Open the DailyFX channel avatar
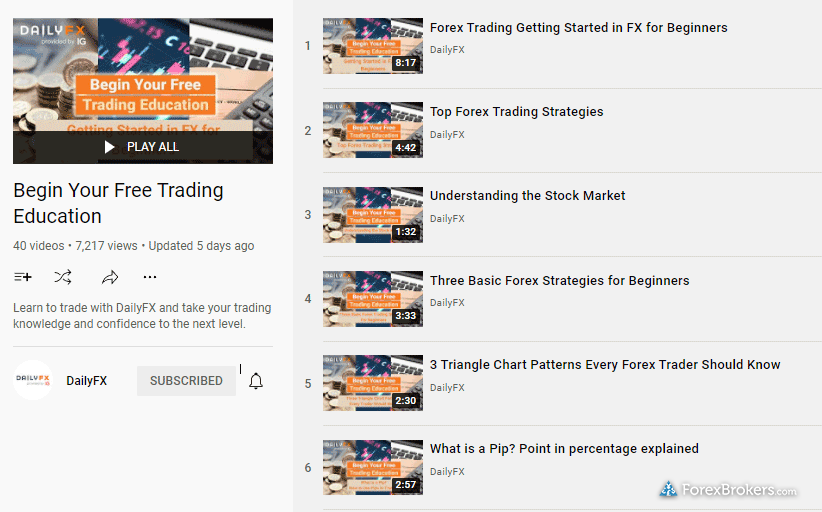This screenshot has height=512, width=822. [33, 380]
